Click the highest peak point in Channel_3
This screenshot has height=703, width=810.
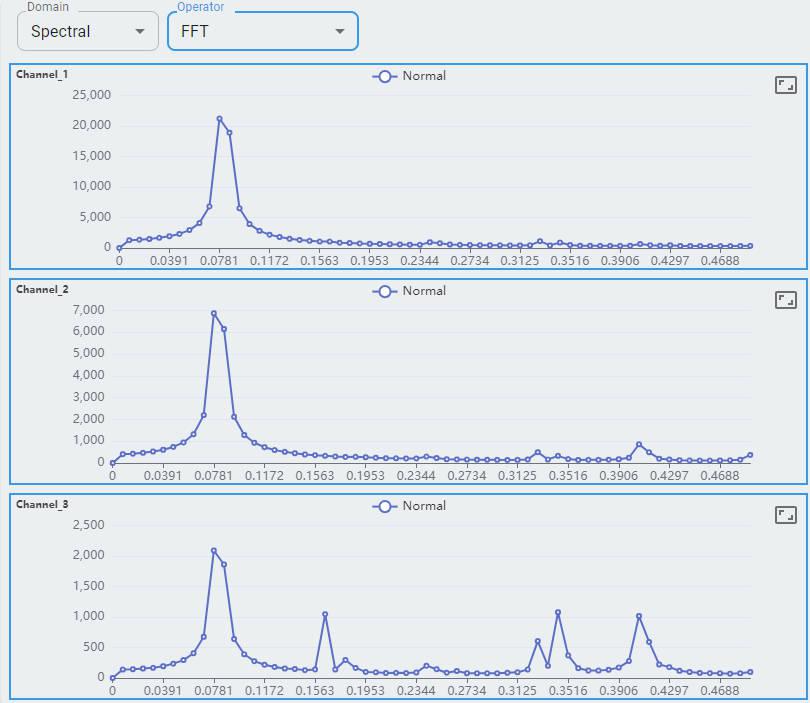pyautogui.click(x=213, y=550)
